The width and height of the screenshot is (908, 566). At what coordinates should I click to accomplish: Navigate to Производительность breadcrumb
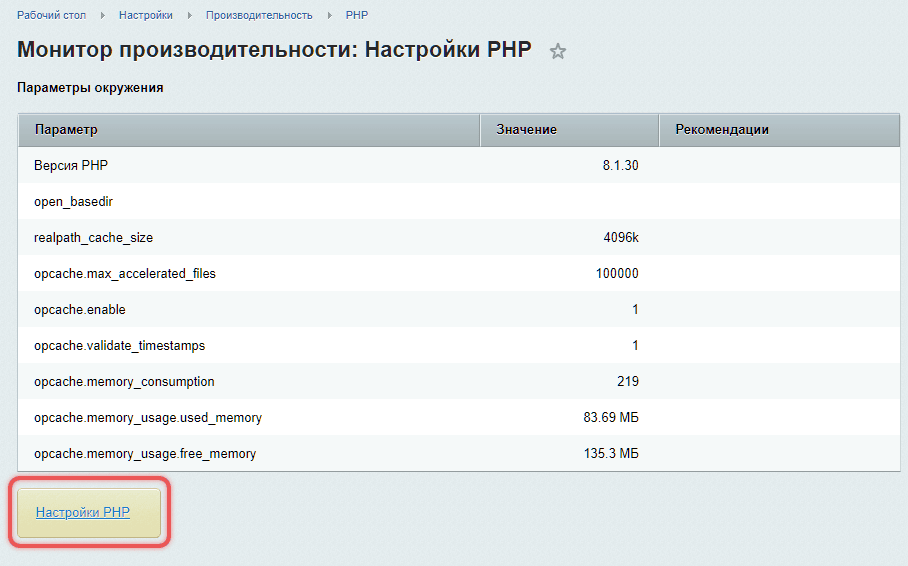(259, 15)
